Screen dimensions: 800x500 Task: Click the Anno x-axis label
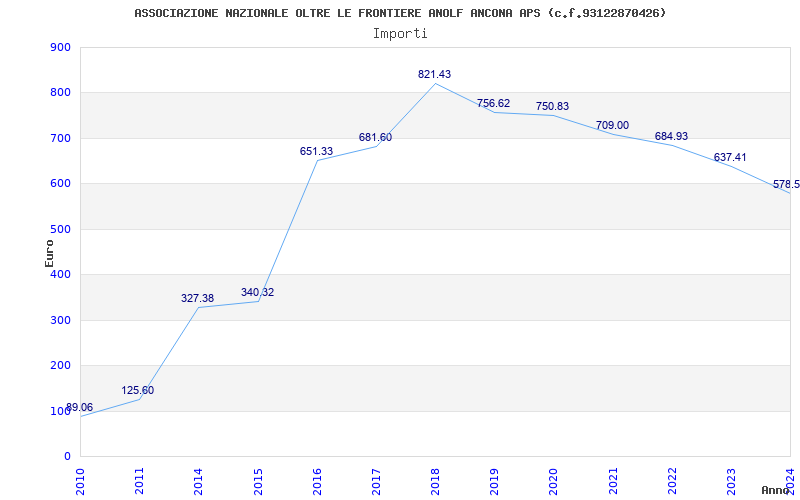[x=776, y=490]
